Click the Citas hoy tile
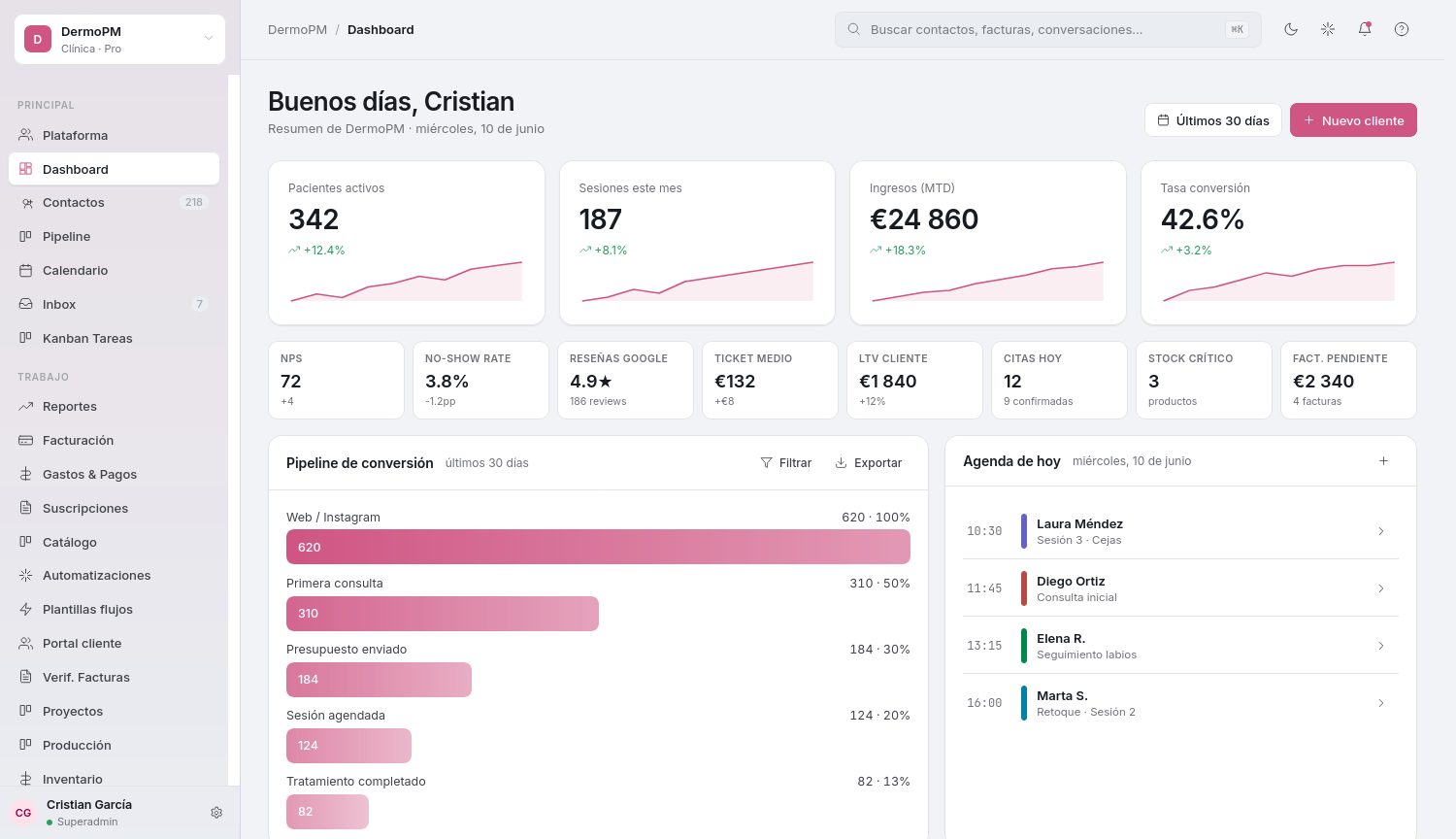The width and height of the screenshot is (1456, 839). pyautogui.click(x=1059, y=380)
